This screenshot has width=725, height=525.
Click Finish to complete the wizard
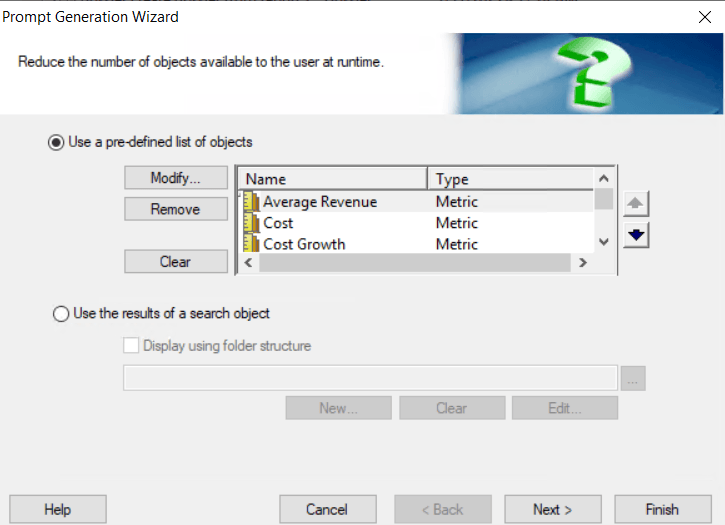pyautogui.click(x=663, y=509)
